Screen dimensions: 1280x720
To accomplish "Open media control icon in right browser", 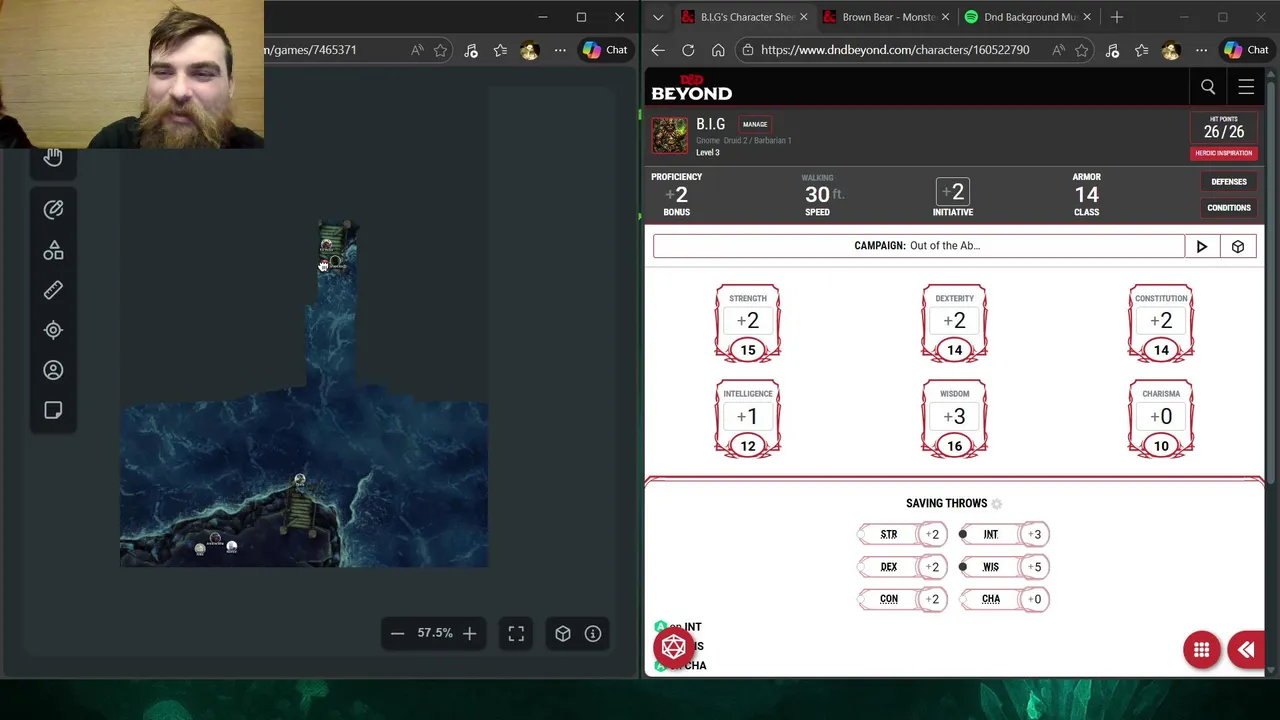I will pyautogui.click(x=1112, y=50).
